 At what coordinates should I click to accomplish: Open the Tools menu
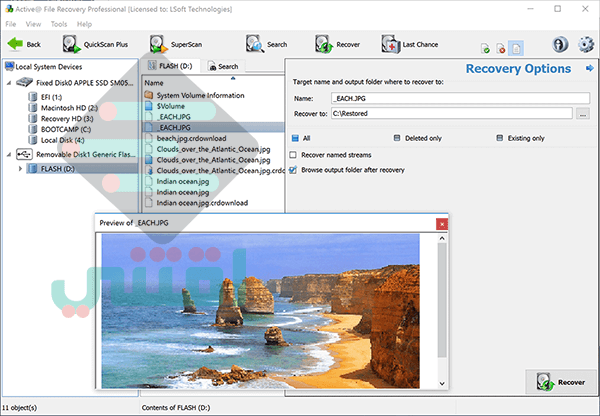coord(59,24)
